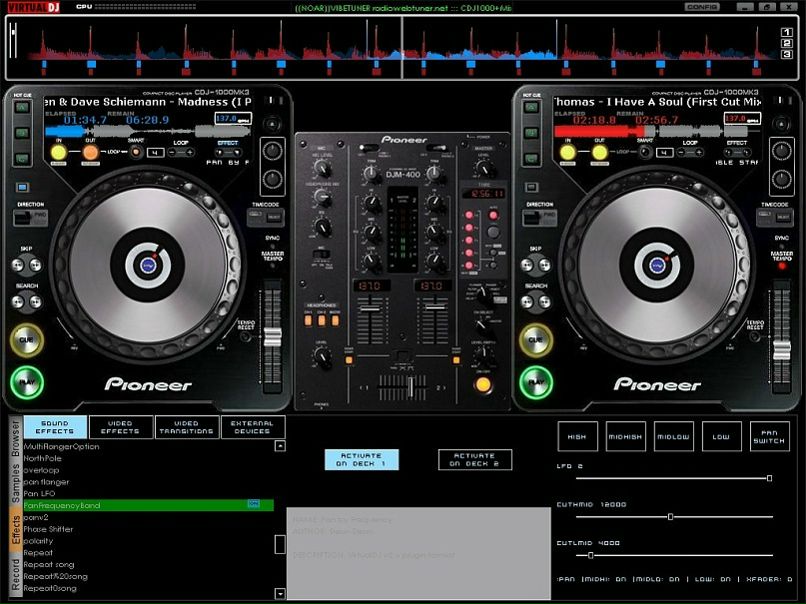
Task: Click the MIDHIGH band button
Action: 626,436
